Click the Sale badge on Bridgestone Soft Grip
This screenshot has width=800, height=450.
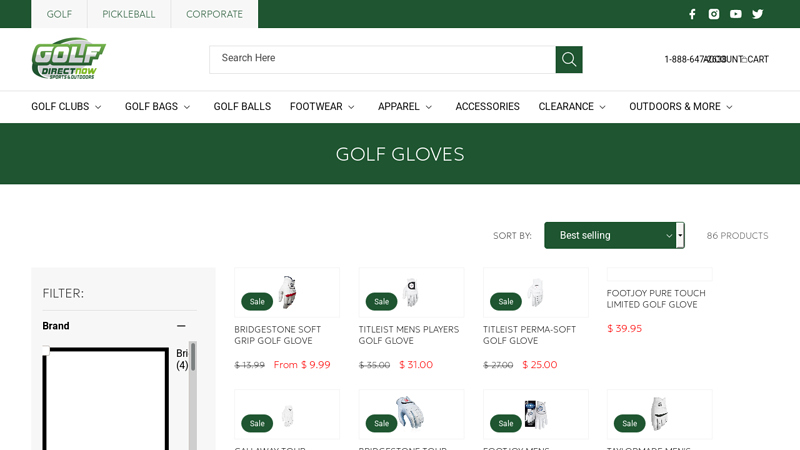click(x=257, y=302)
